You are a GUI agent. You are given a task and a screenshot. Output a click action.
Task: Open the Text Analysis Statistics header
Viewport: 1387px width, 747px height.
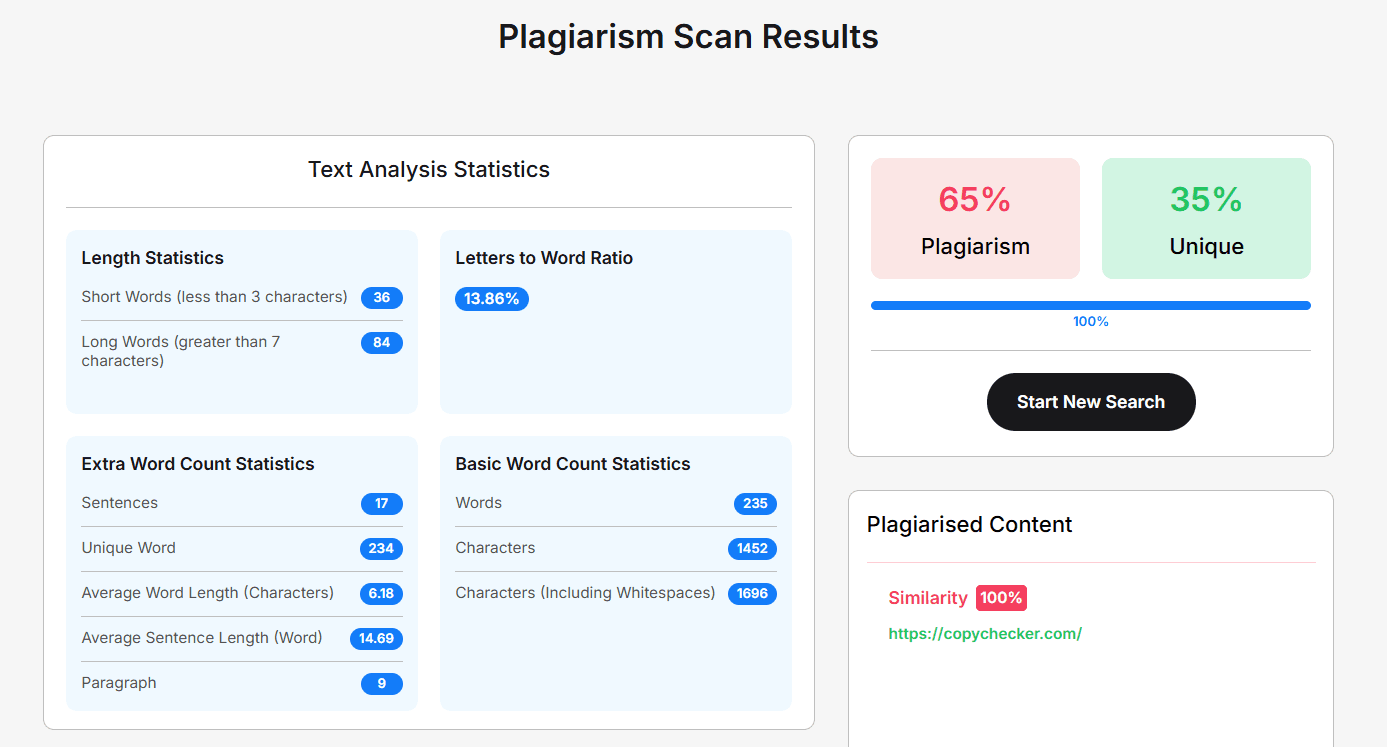[428, 169]
